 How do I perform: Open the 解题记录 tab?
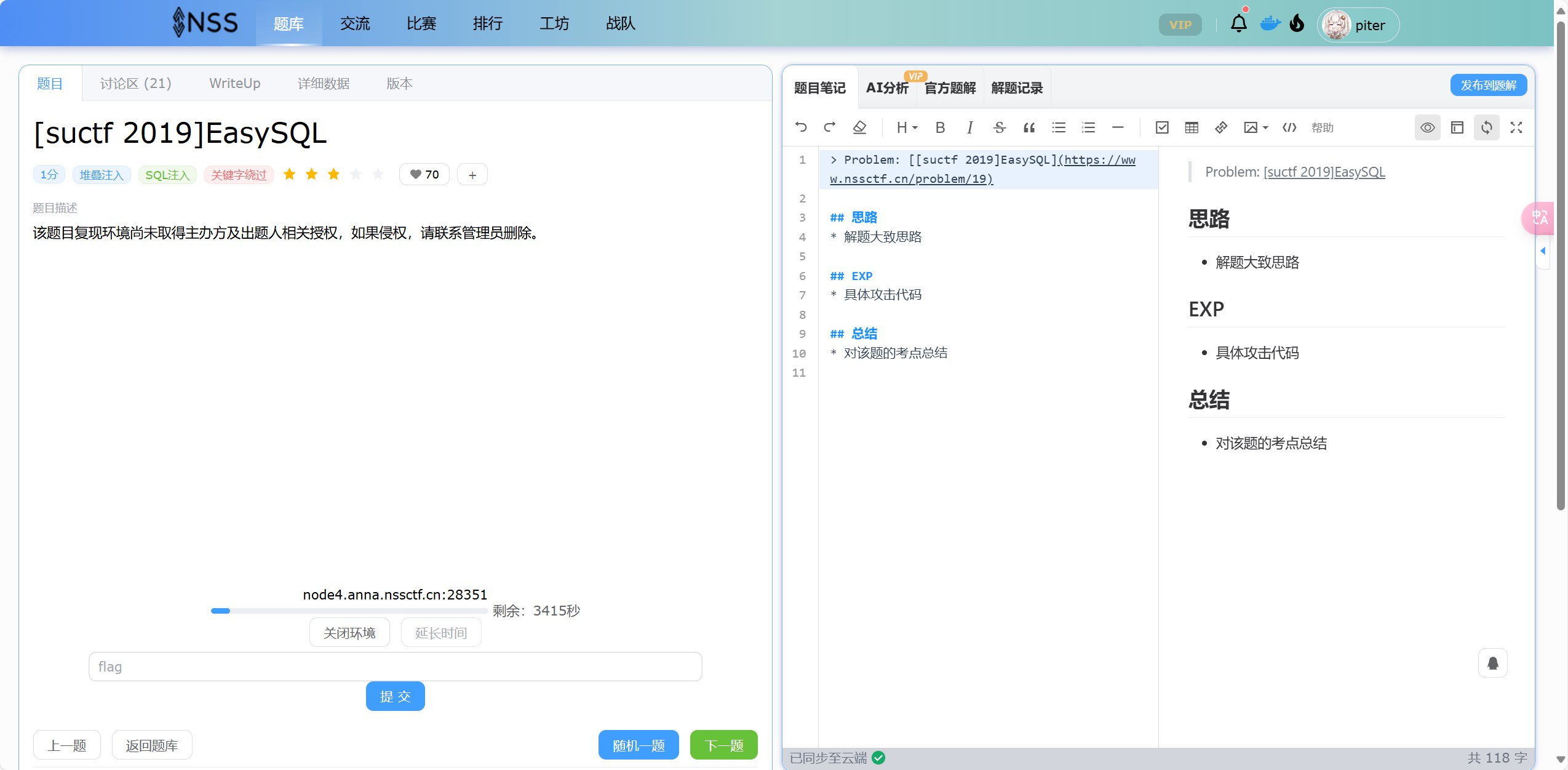pyautogui.click(x=1017, y=88)
